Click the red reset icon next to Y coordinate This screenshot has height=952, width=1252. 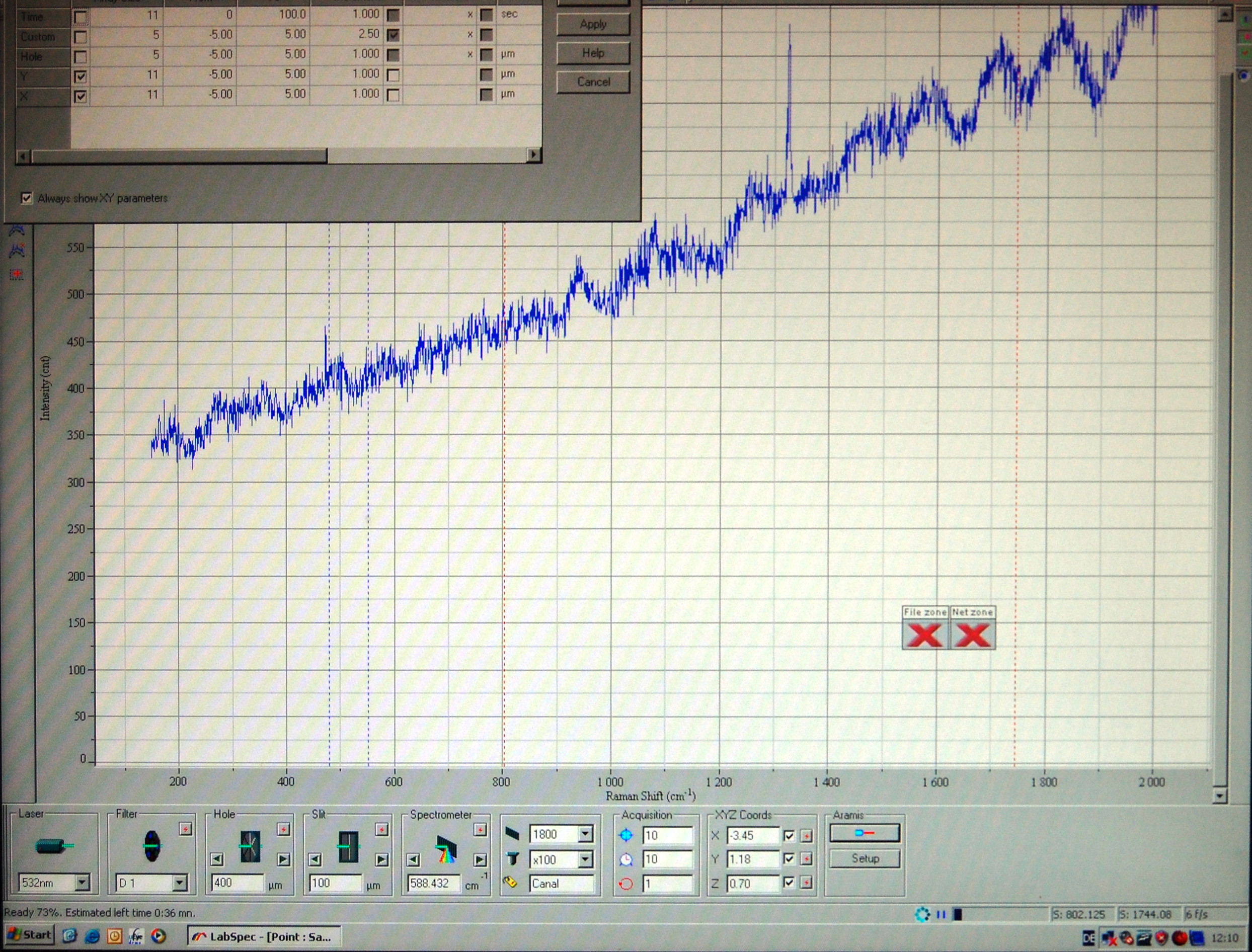[807, 859]
